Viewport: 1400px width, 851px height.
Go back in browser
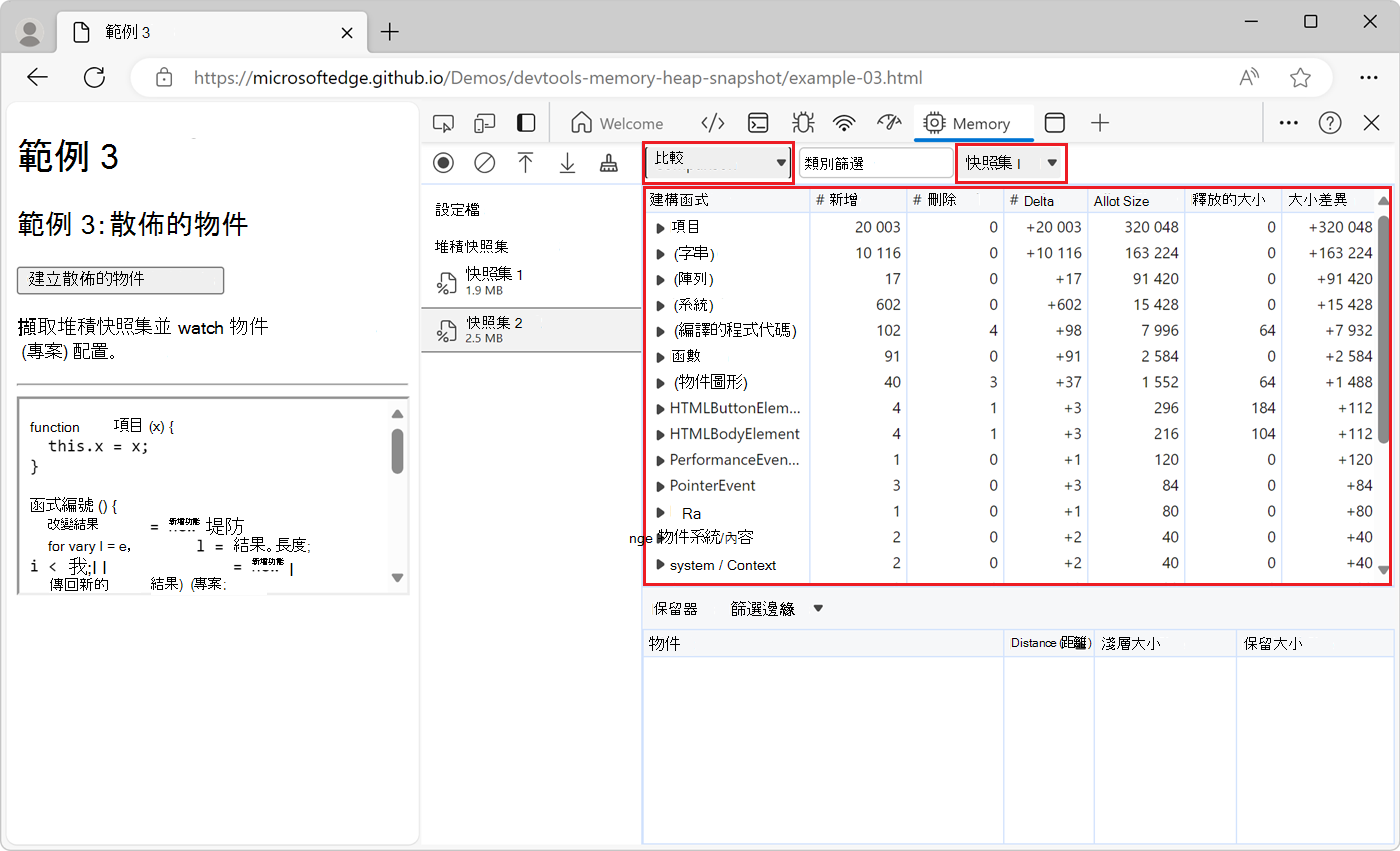coord(37,77)
